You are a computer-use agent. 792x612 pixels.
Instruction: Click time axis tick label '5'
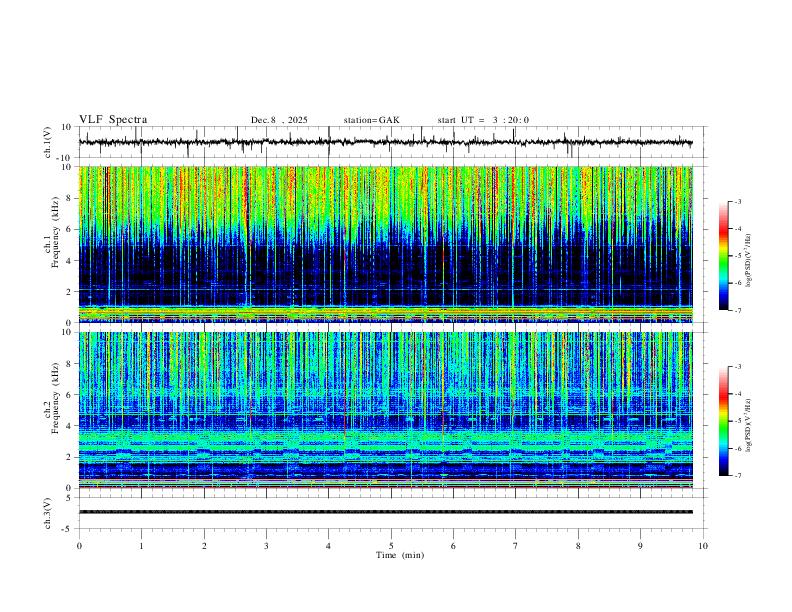[391, 546]
